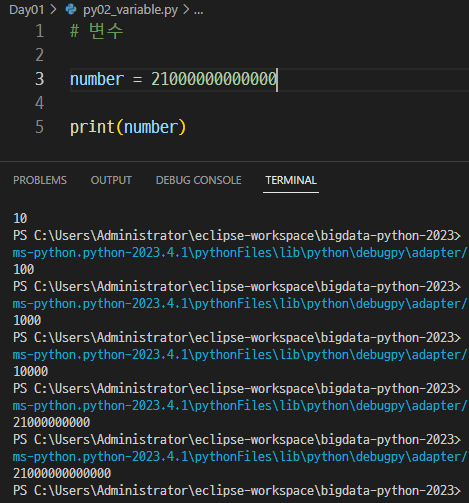Screen dimensions: 469x503
Task: Open the Day01 breadcrumb folder
Action: [x=27, y=10]
